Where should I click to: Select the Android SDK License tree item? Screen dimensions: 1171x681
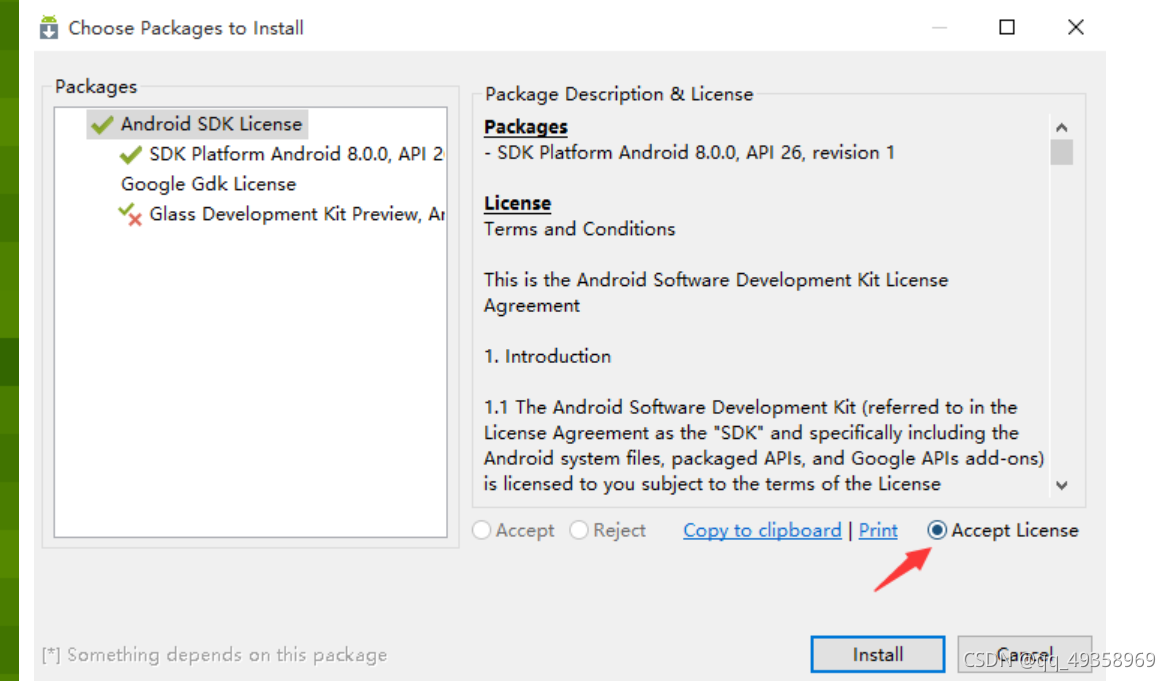click(211, 125)
